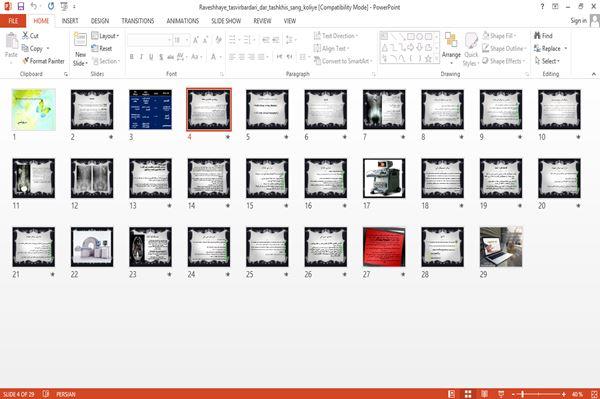Viewport: 600px width, 399px height.
Task: Click the Paste clipboard icon
Action: [x=11, y=41]
